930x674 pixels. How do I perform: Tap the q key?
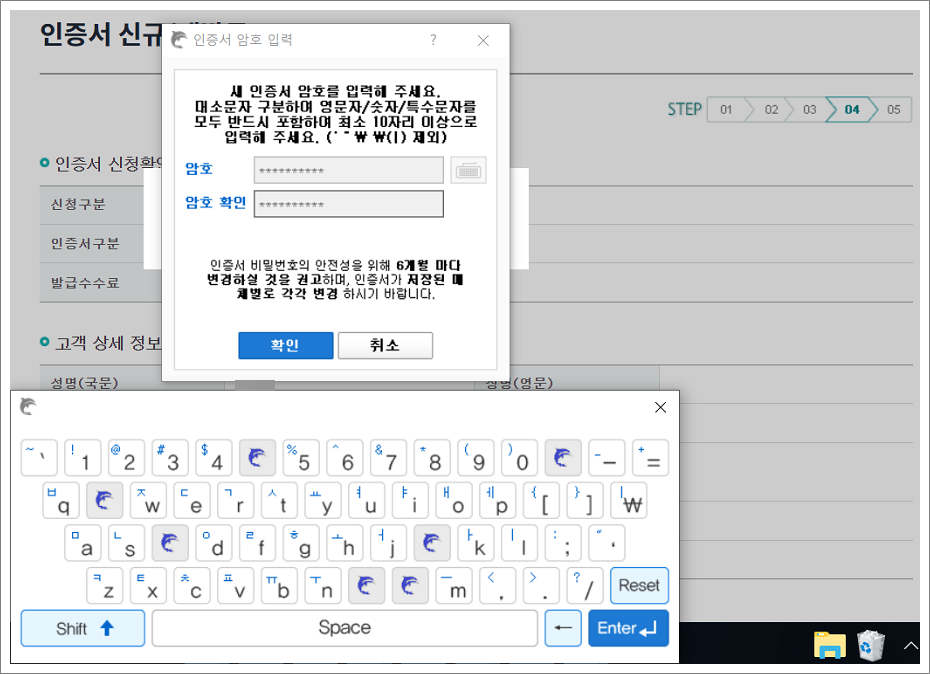coord(61,500)
